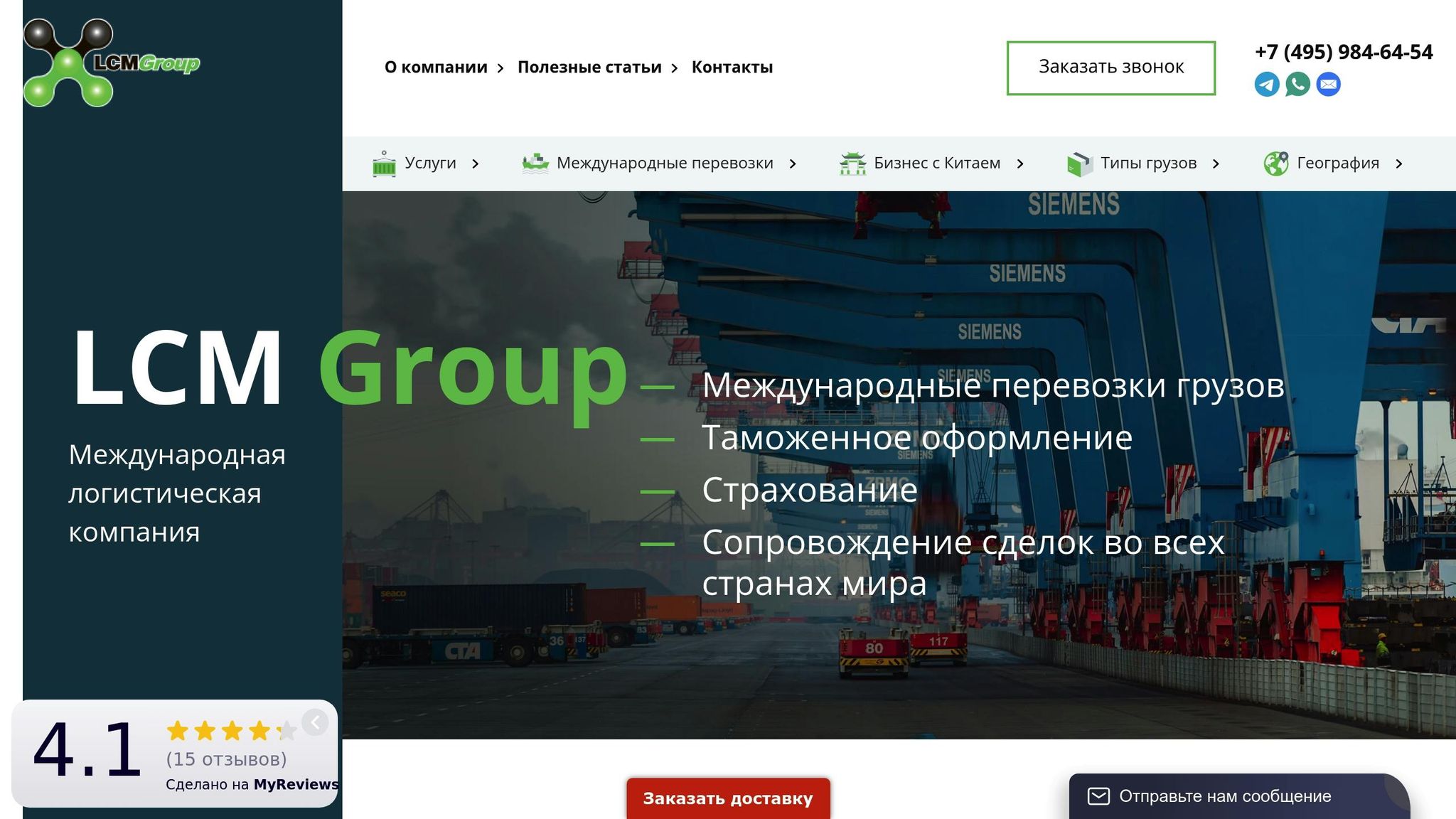Open the LCM Group logo
Image resolution: width=1456 pixels, height=819 pixels.
[x=110, y=60]
